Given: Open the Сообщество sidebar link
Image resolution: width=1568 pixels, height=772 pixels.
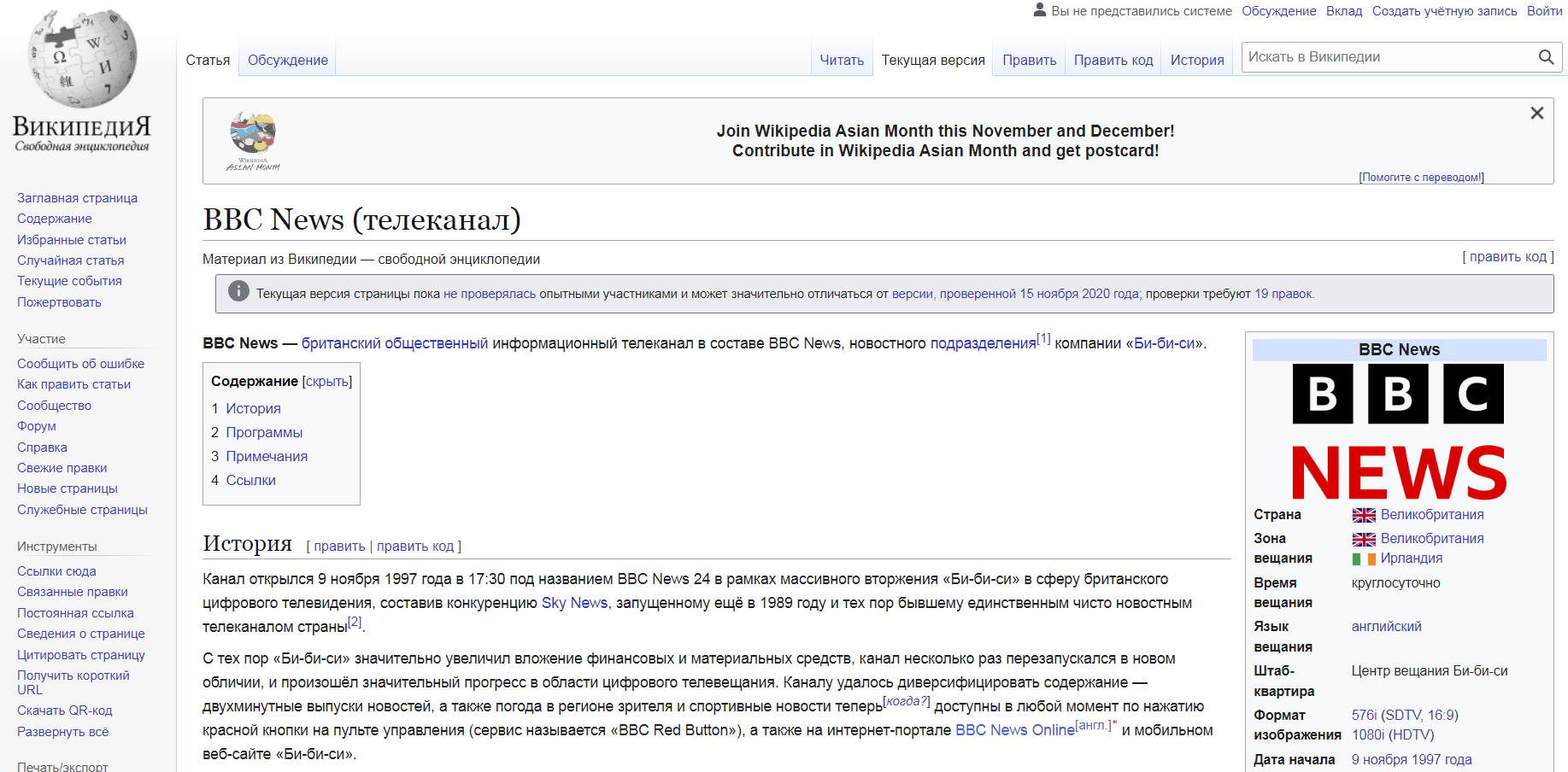Looking at the screenshot, I should coord(54,406).
